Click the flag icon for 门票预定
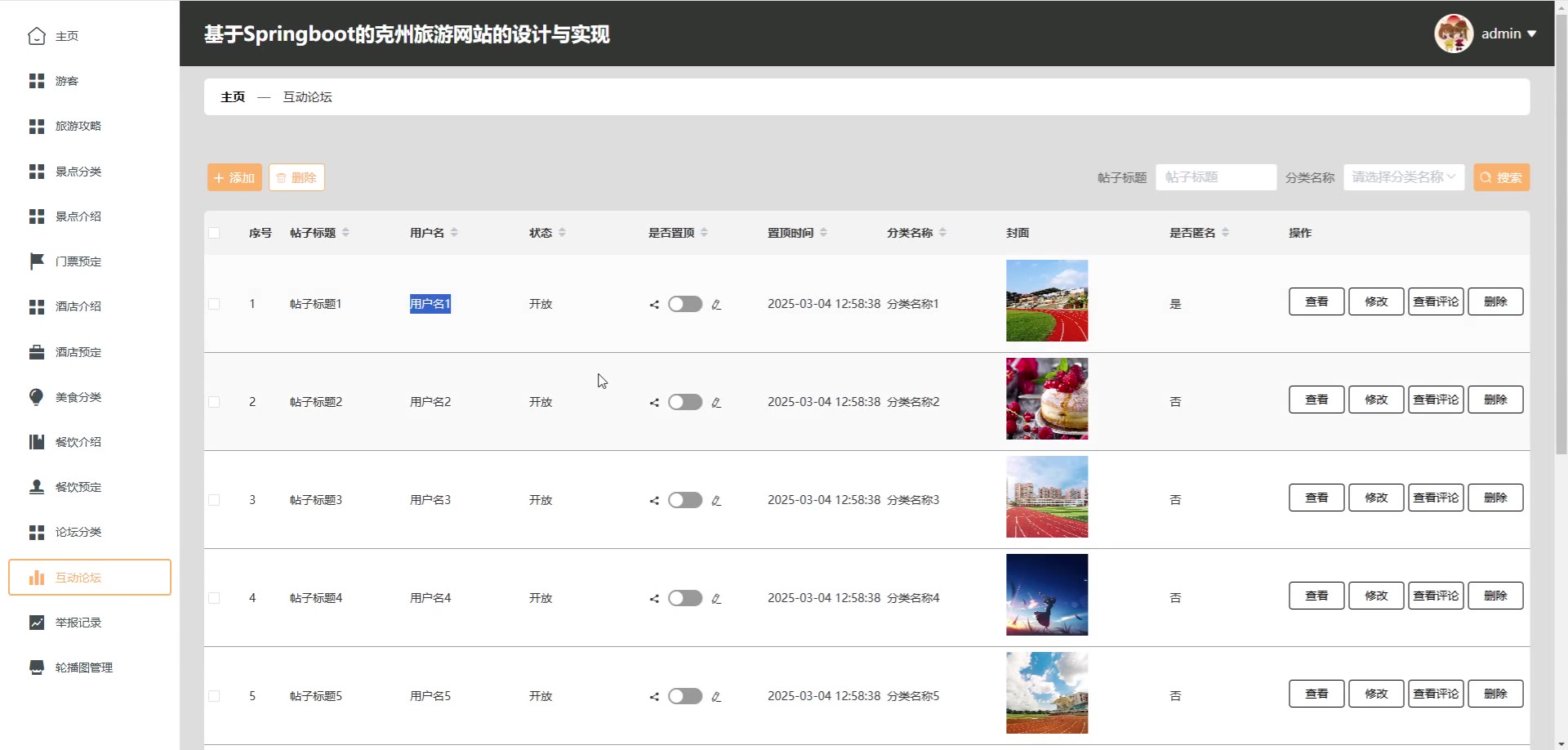Screen dimensions: 1568x750 click(37, 261)
